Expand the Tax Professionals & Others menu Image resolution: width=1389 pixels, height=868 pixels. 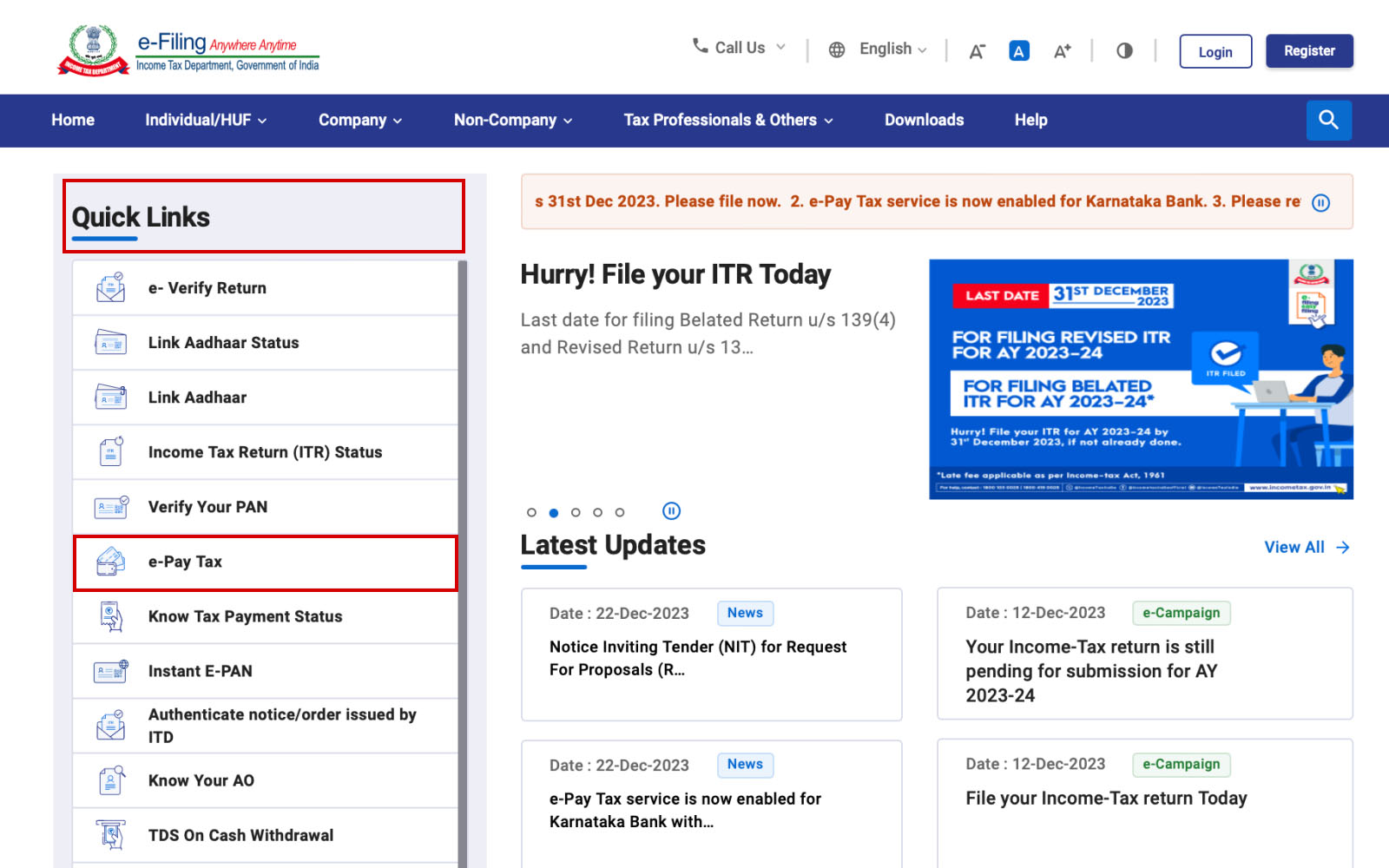pos(727,120)
